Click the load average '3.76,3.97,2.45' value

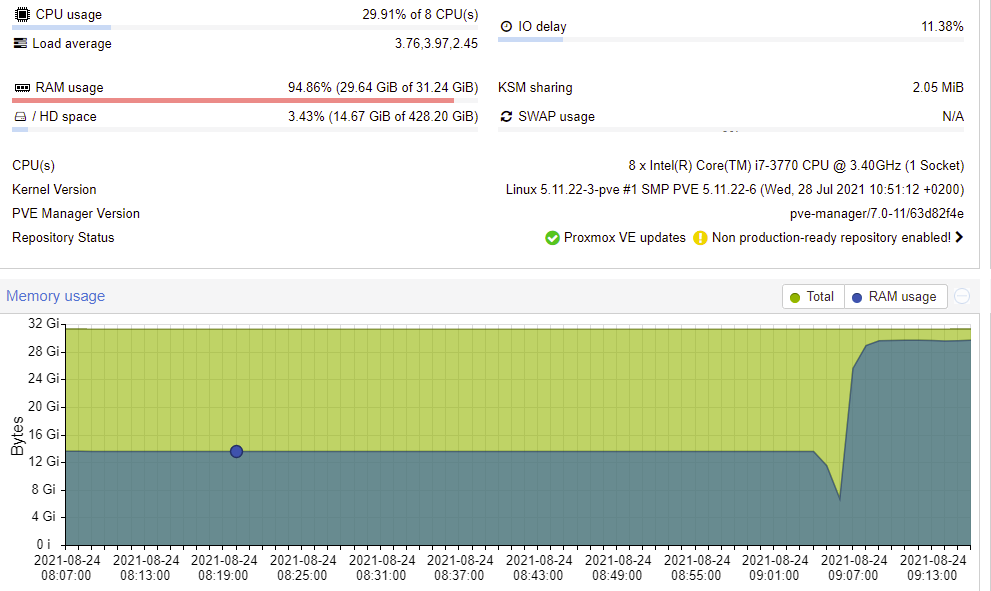[436, 44]
